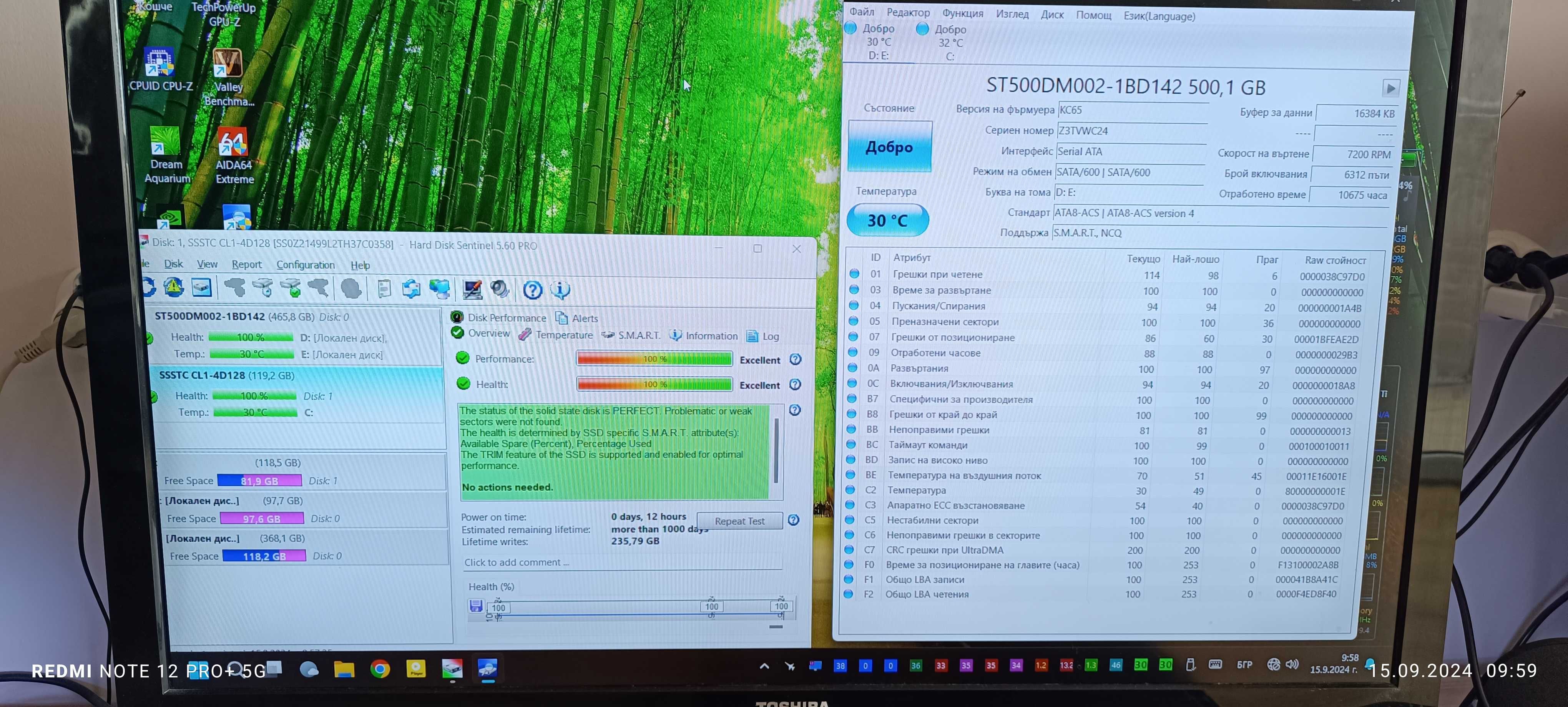Click the CrystalDiskInfo icon on taskbar
The height and width of the screenshot is (707, 1568).
[x=488, y=669]
